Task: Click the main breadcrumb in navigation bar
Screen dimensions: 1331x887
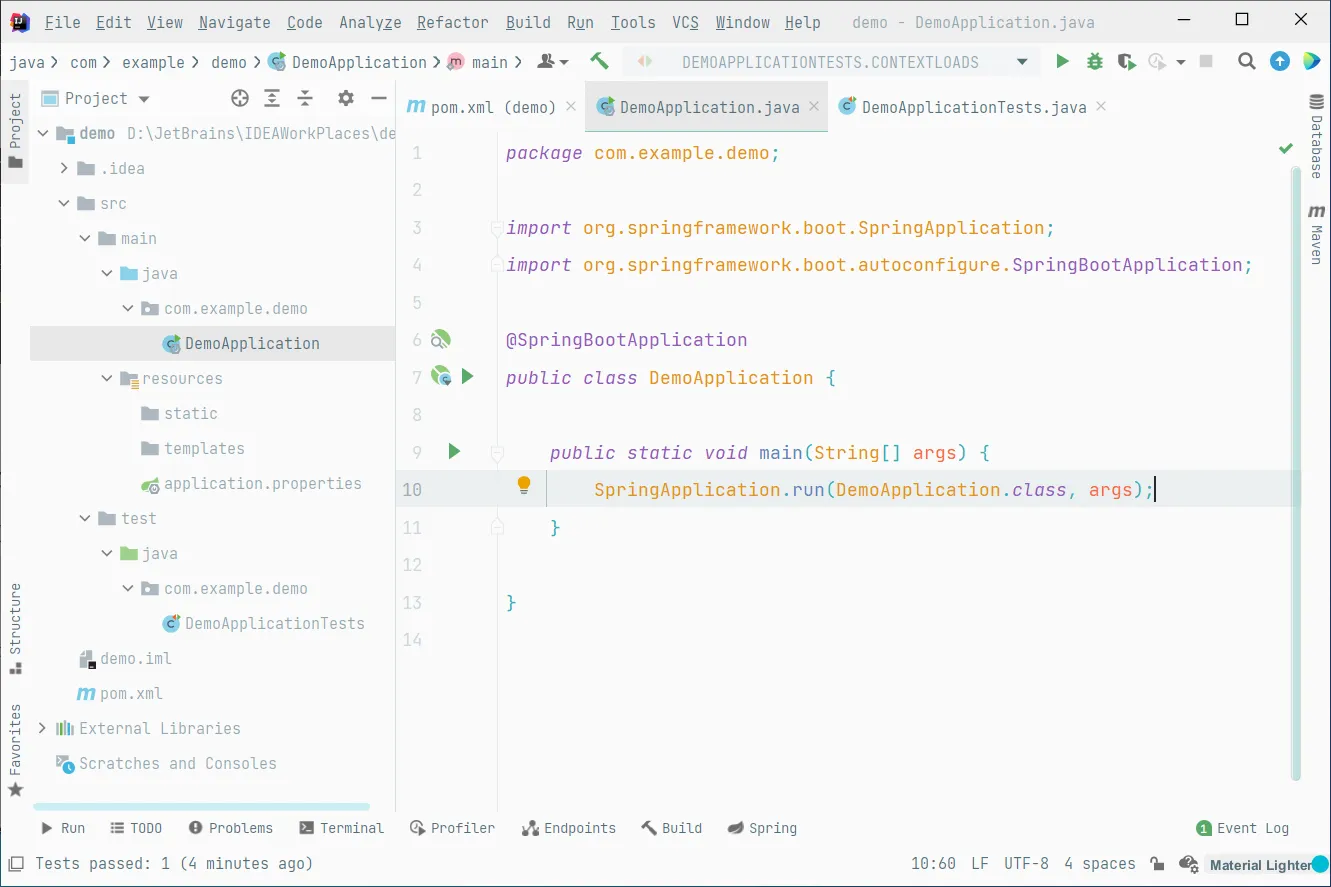Action: click(479, 62)
